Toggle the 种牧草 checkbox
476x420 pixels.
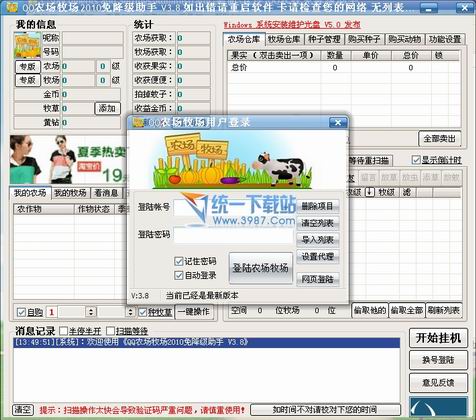(x=143, y=312)
